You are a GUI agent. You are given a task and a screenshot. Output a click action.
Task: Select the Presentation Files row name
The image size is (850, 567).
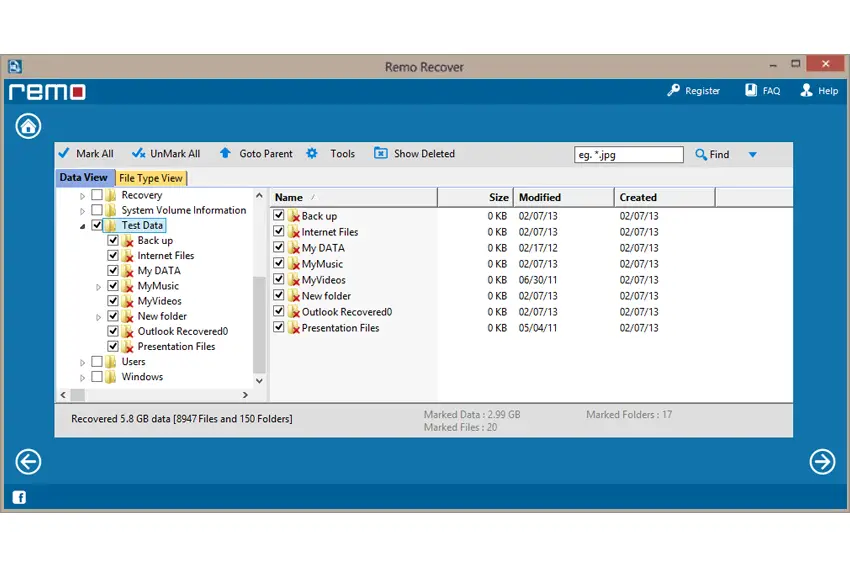point(340,328)
